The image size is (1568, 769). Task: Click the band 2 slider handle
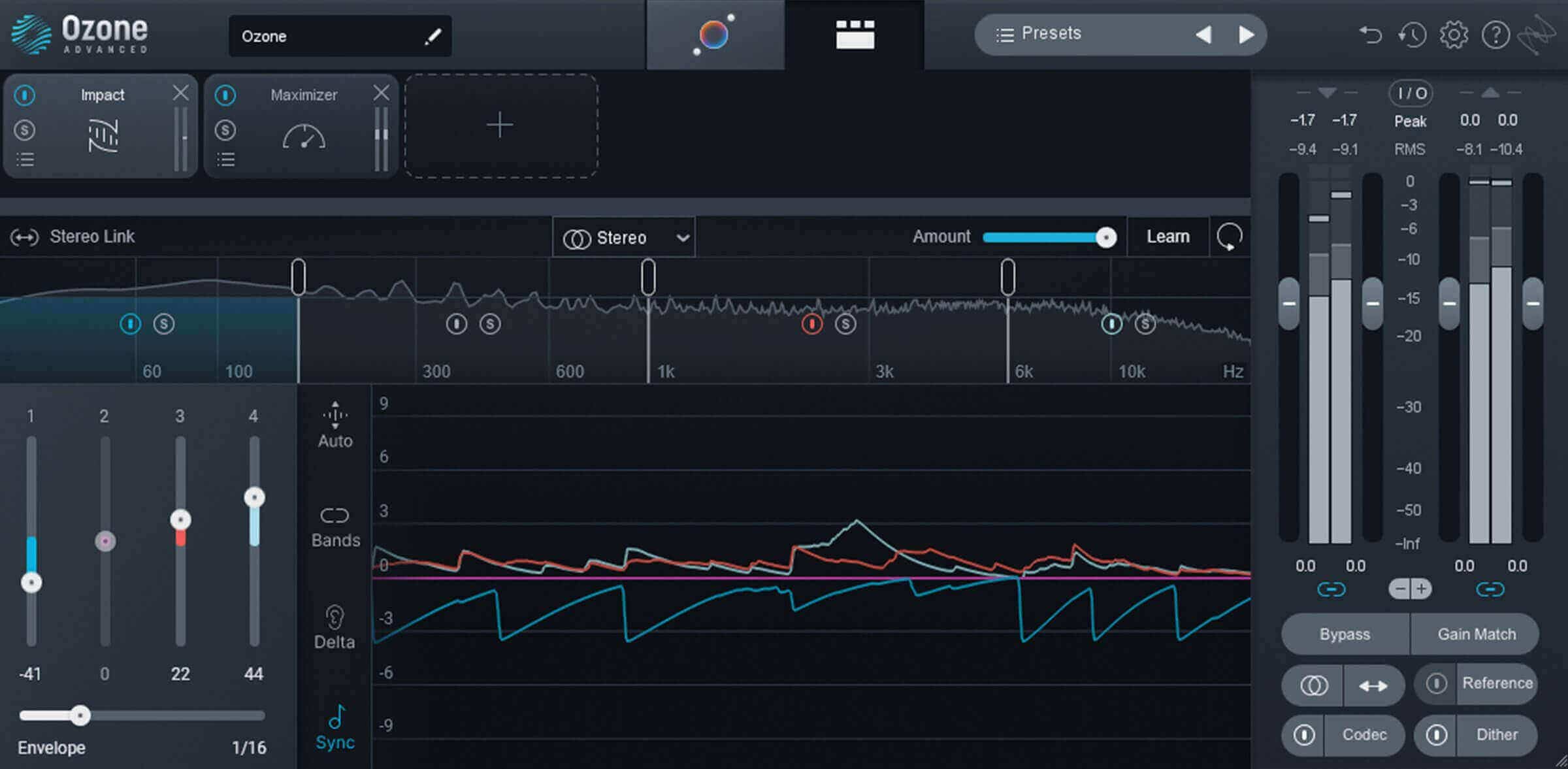pos(105,541)
